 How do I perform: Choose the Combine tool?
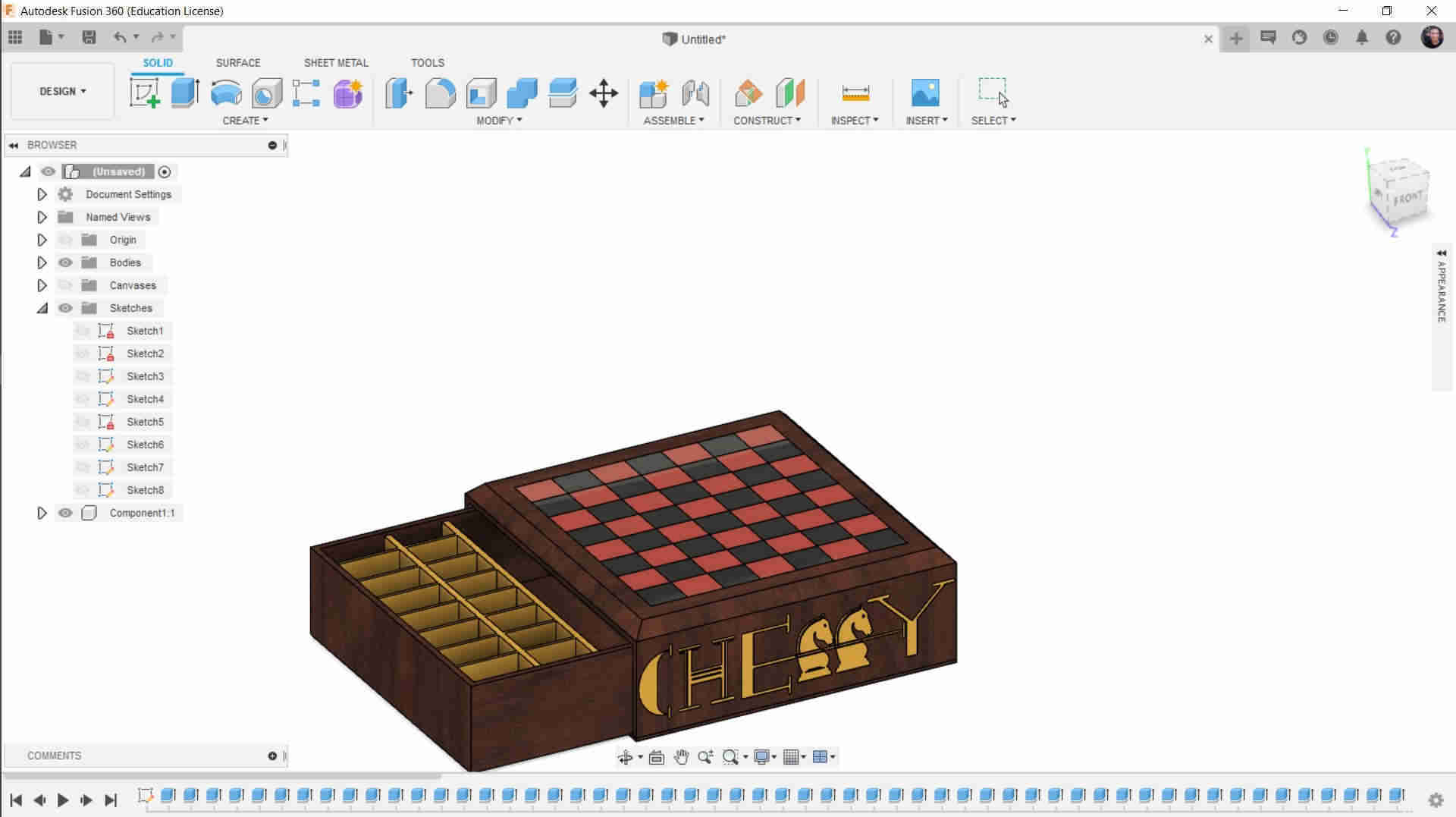(522, 93)
